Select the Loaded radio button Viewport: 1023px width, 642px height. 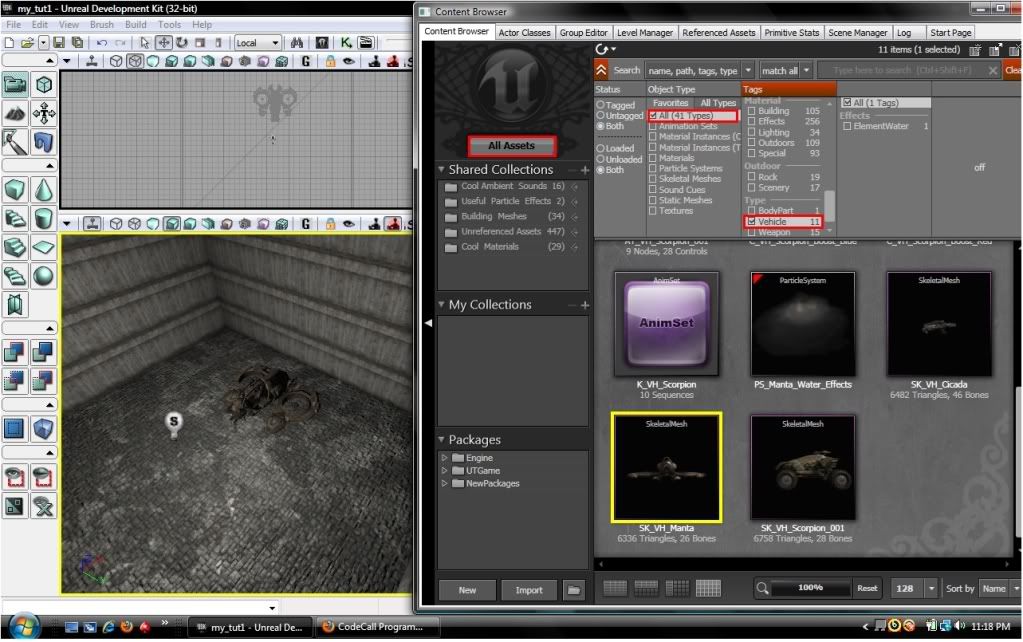coord(600,148)
